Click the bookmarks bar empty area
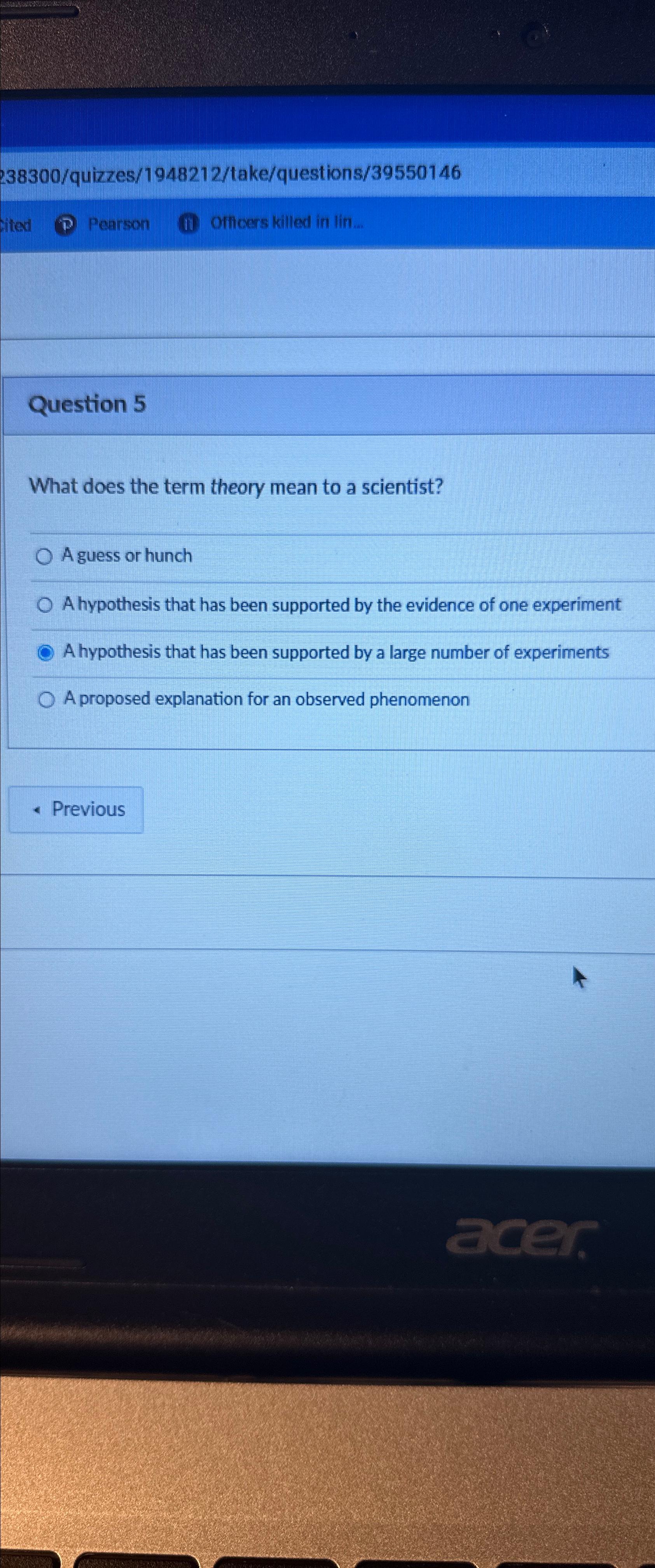655x1568 pixels. [x=487, y=224]
